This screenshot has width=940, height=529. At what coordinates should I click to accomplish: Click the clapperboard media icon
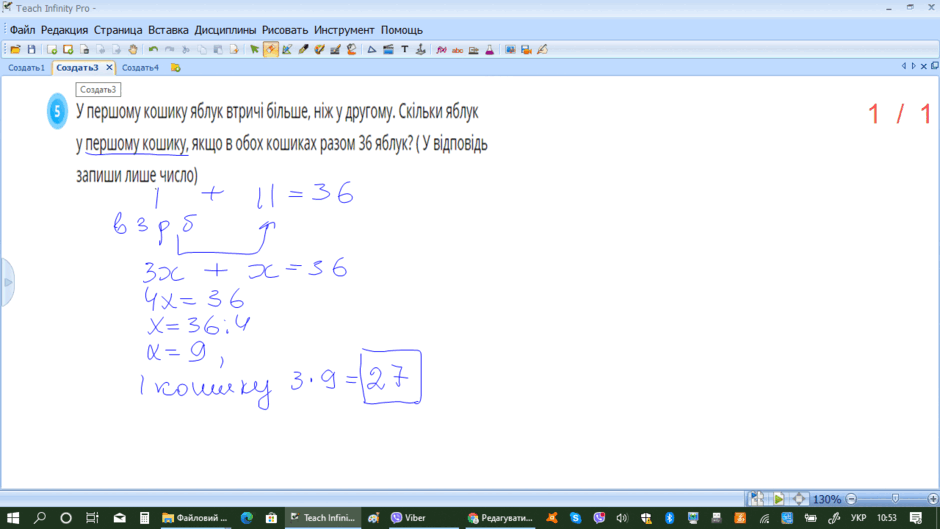[388, 50]
